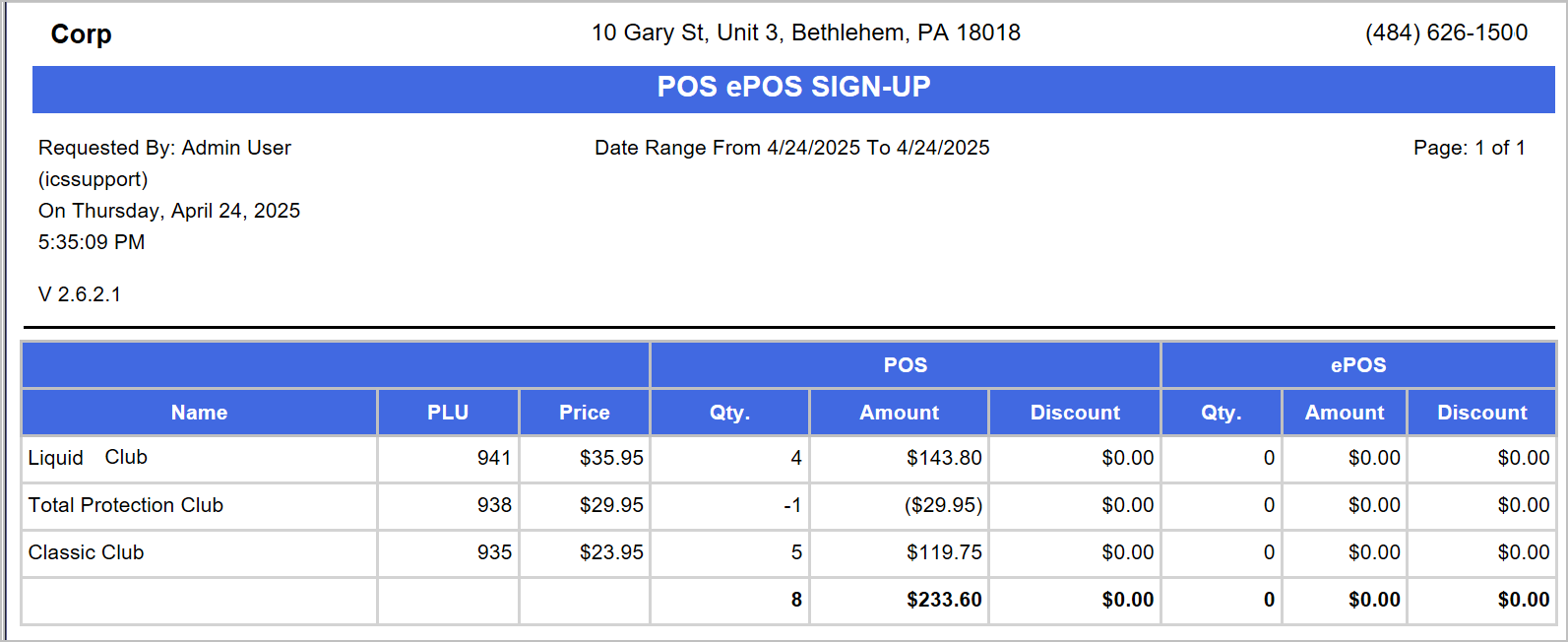Select the Name column header

[x=200, y=413]
